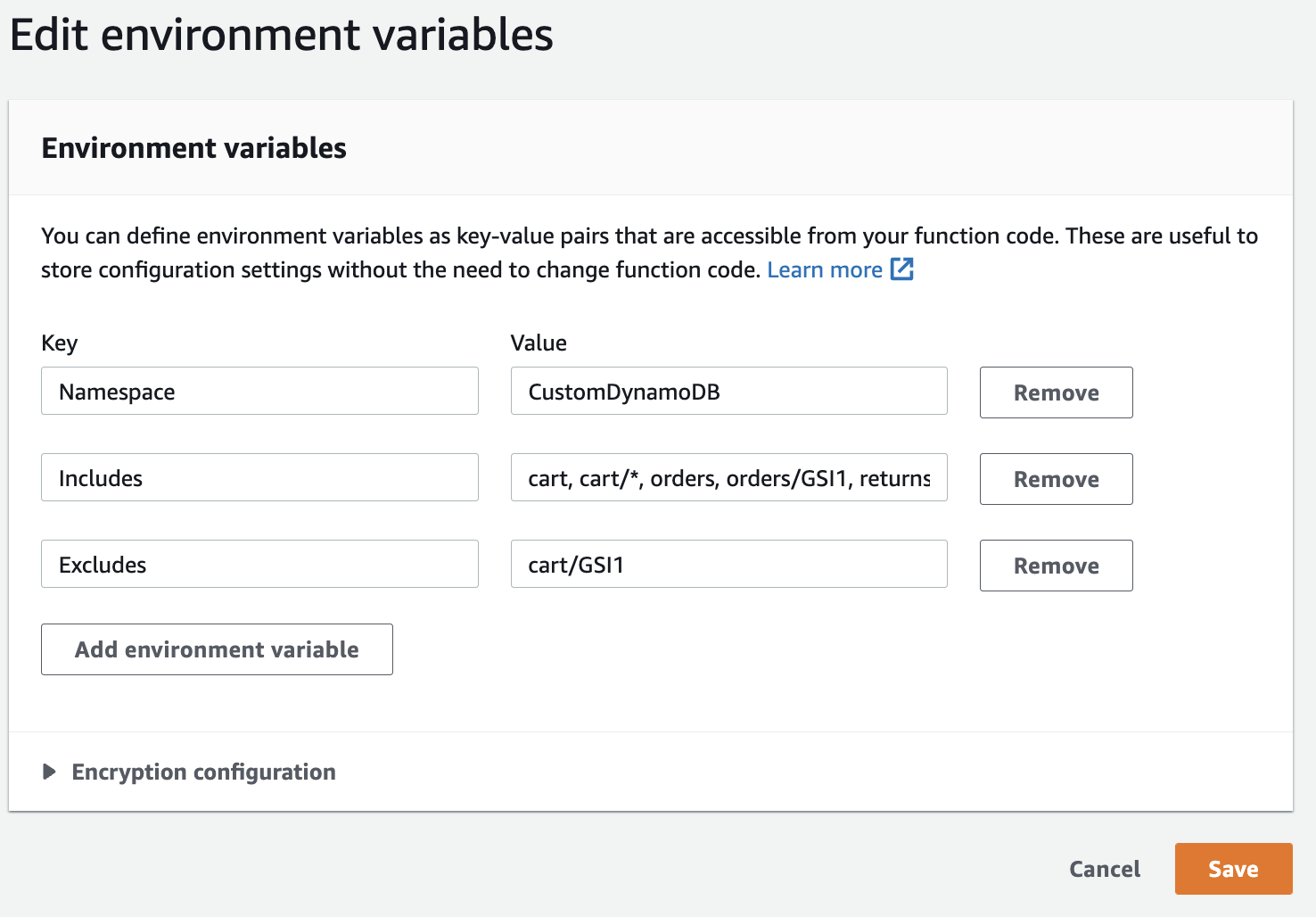
Task: Cancel editing environment variables
Action: [1105, 868]
